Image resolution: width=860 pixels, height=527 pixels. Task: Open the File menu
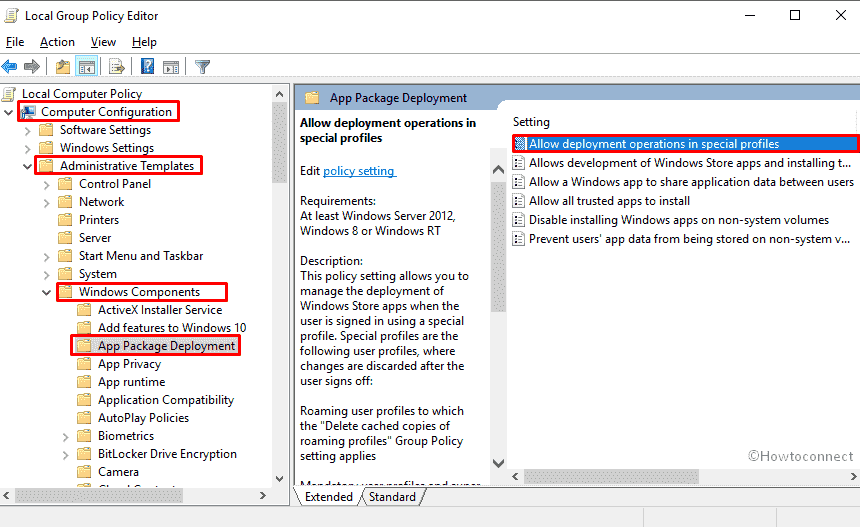click(15, 42)
